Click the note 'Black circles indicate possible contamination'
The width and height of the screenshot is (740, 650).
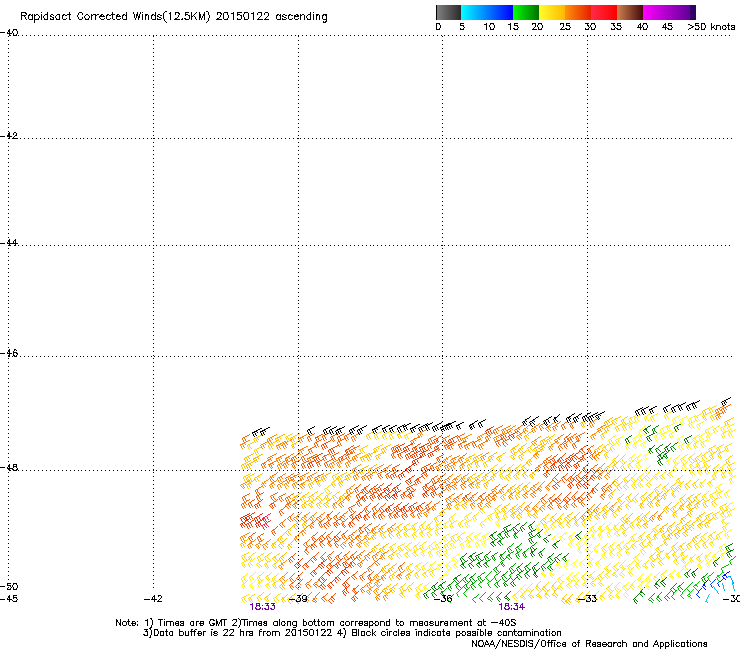click(456, 633)
